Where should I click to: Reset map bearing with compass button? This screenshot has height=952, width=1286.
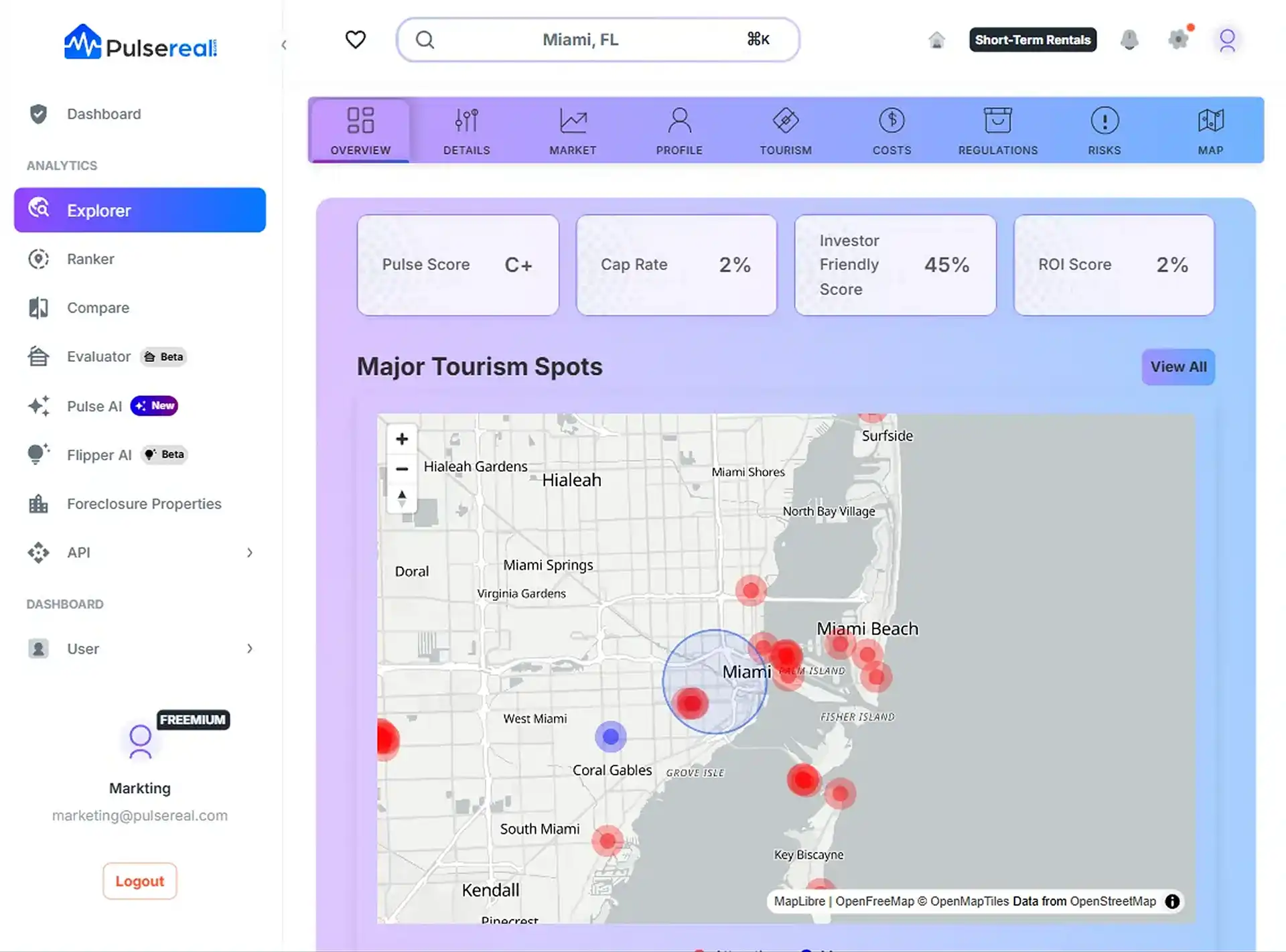(402, 498)
